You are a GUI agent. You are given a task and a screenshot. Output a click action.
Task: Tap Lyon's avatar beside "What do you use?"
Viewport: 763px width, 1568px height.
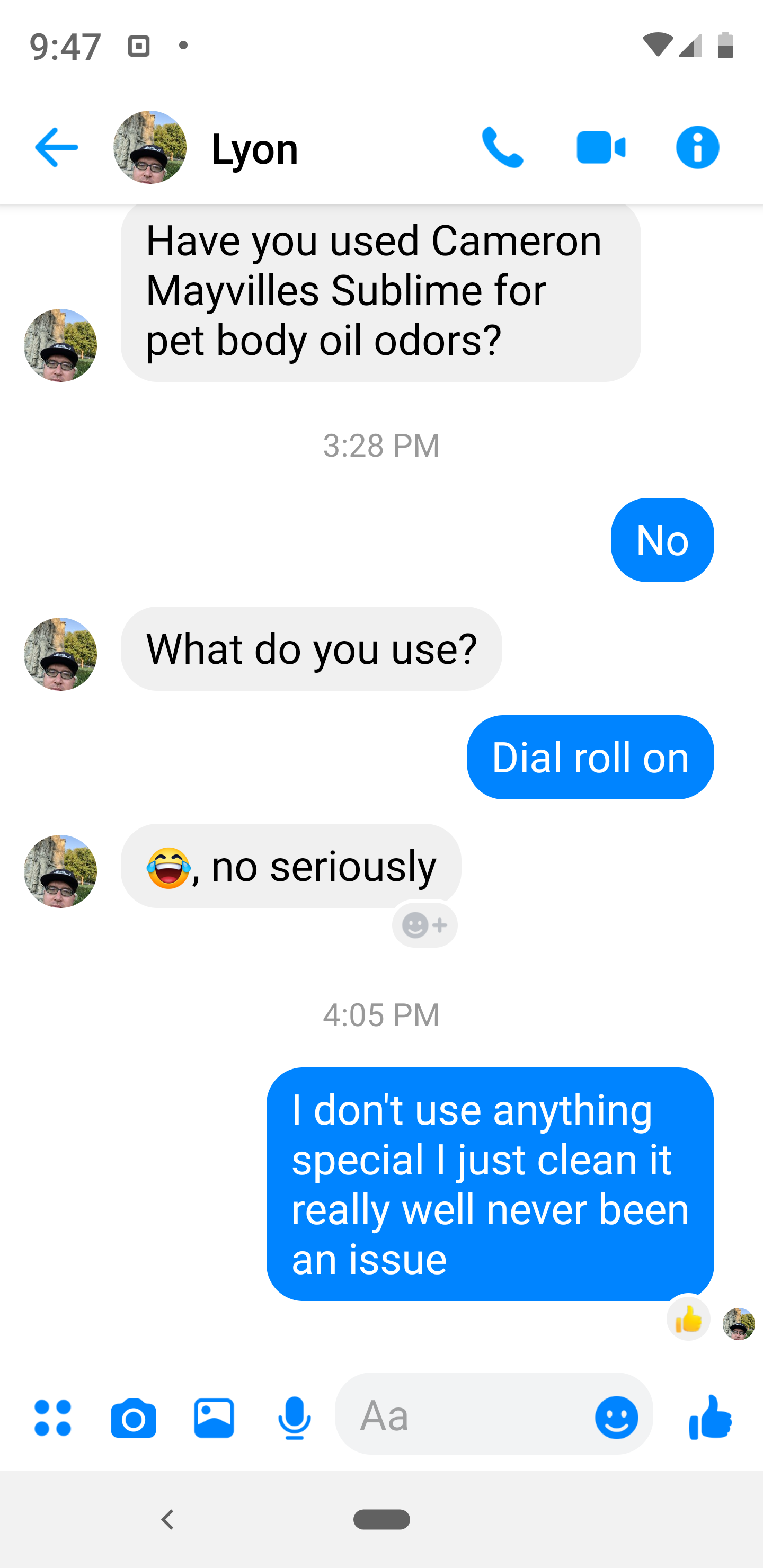click(60, 654)
